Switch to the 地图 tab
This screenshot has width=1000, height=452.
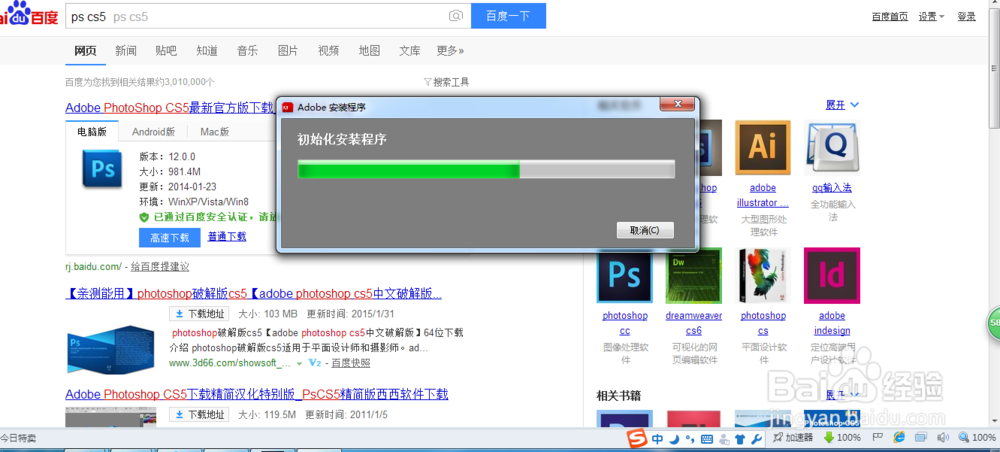click(369, 50)
